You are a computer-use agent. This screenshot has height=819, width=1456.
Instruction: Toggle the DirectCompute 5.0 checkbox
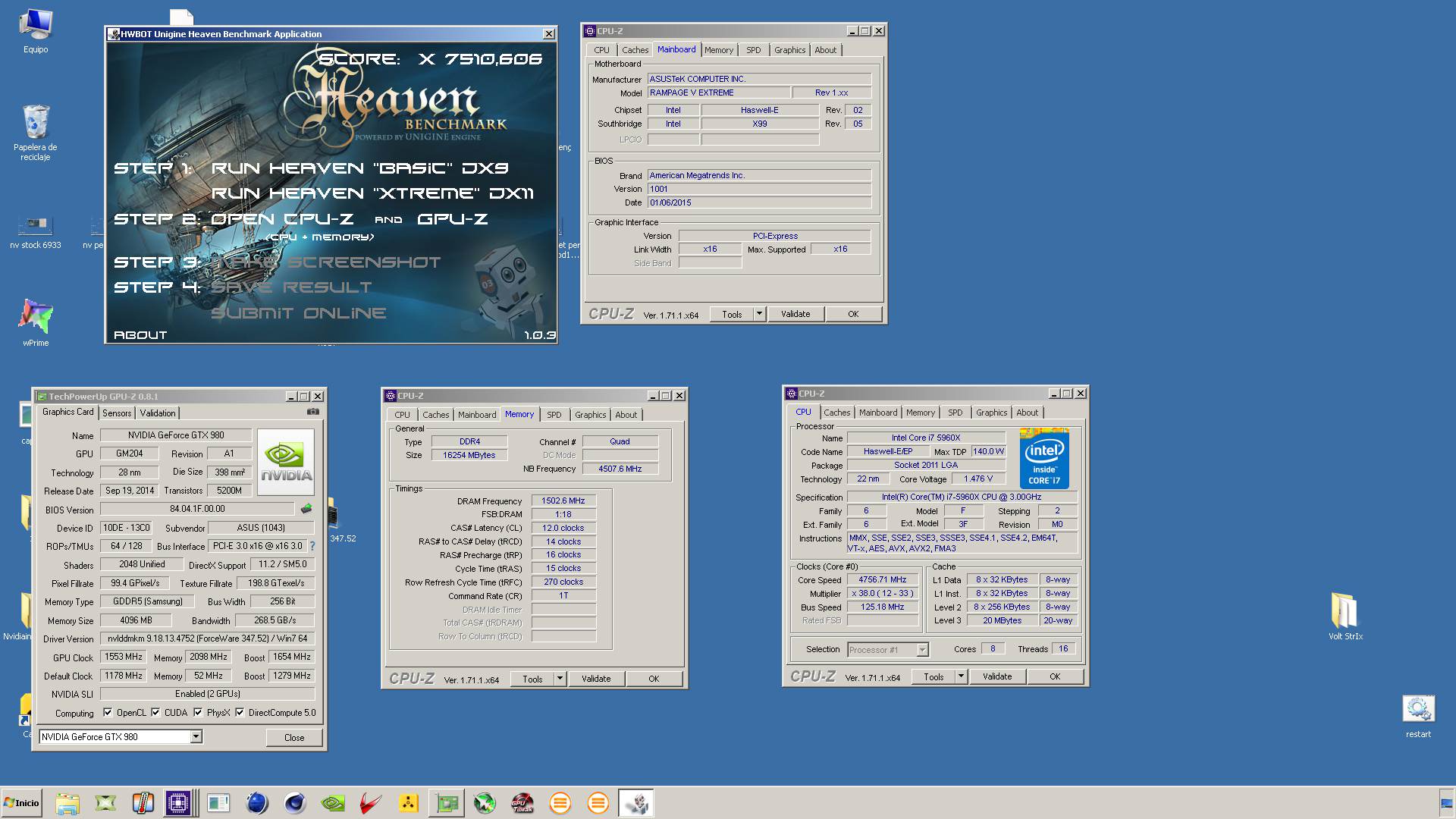tap(240, 712)
